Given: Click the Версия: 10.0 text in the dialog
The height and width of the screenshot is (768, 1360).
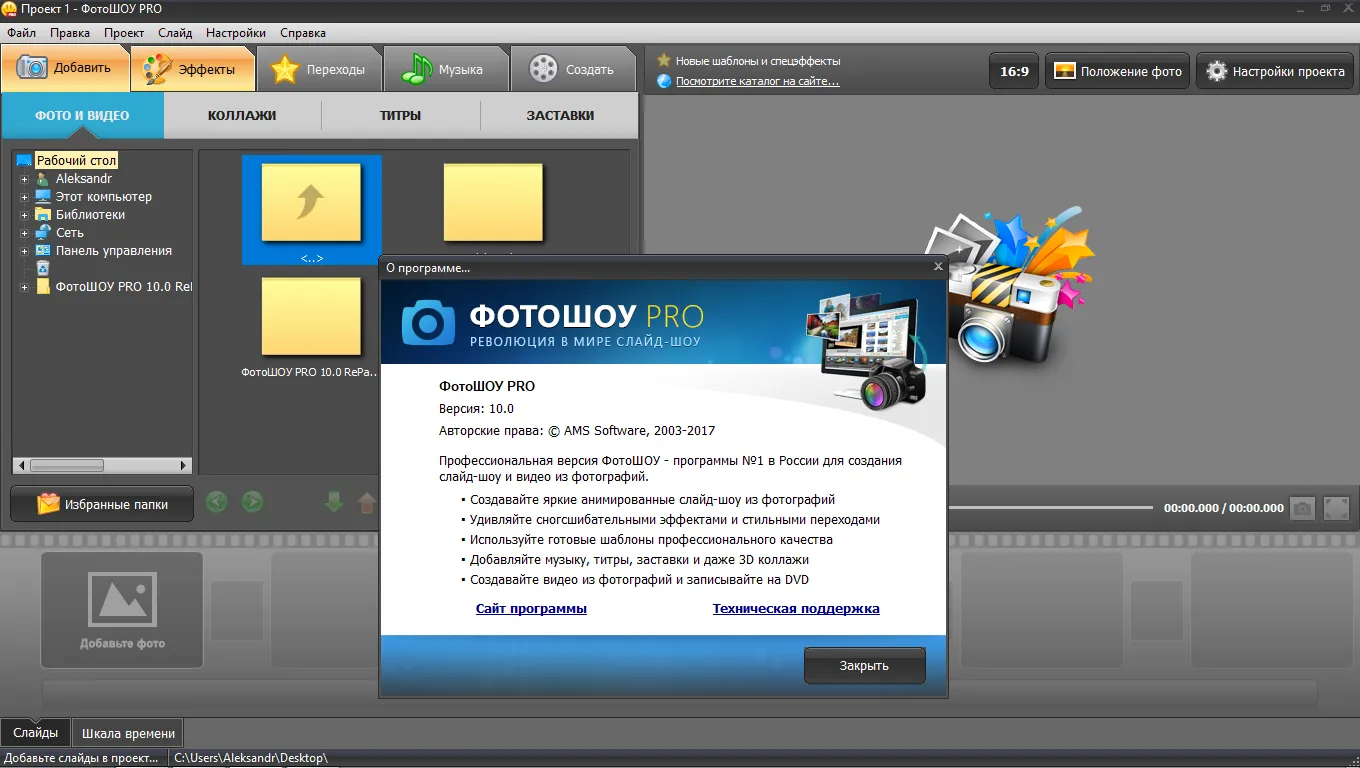Looking at the screenshot, I should pyautogui.click(x=476, y=409).
